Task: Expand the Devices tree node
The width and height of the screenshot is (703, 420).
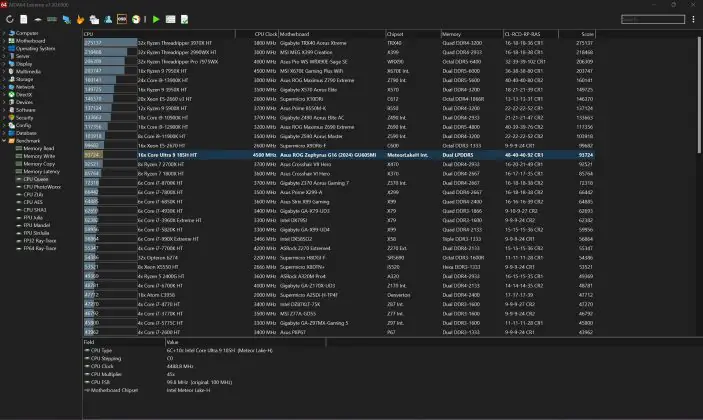Action: (4, 102)
